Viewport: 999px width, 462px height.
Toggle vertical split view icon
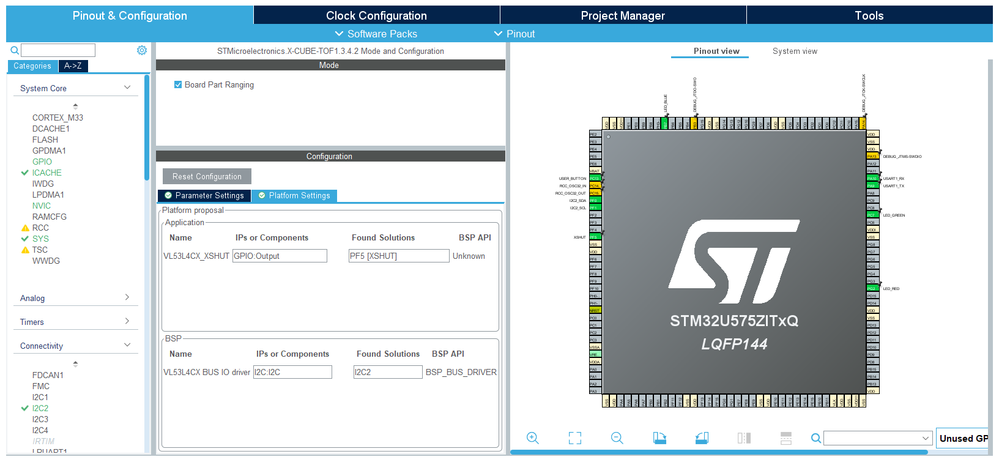744,438
